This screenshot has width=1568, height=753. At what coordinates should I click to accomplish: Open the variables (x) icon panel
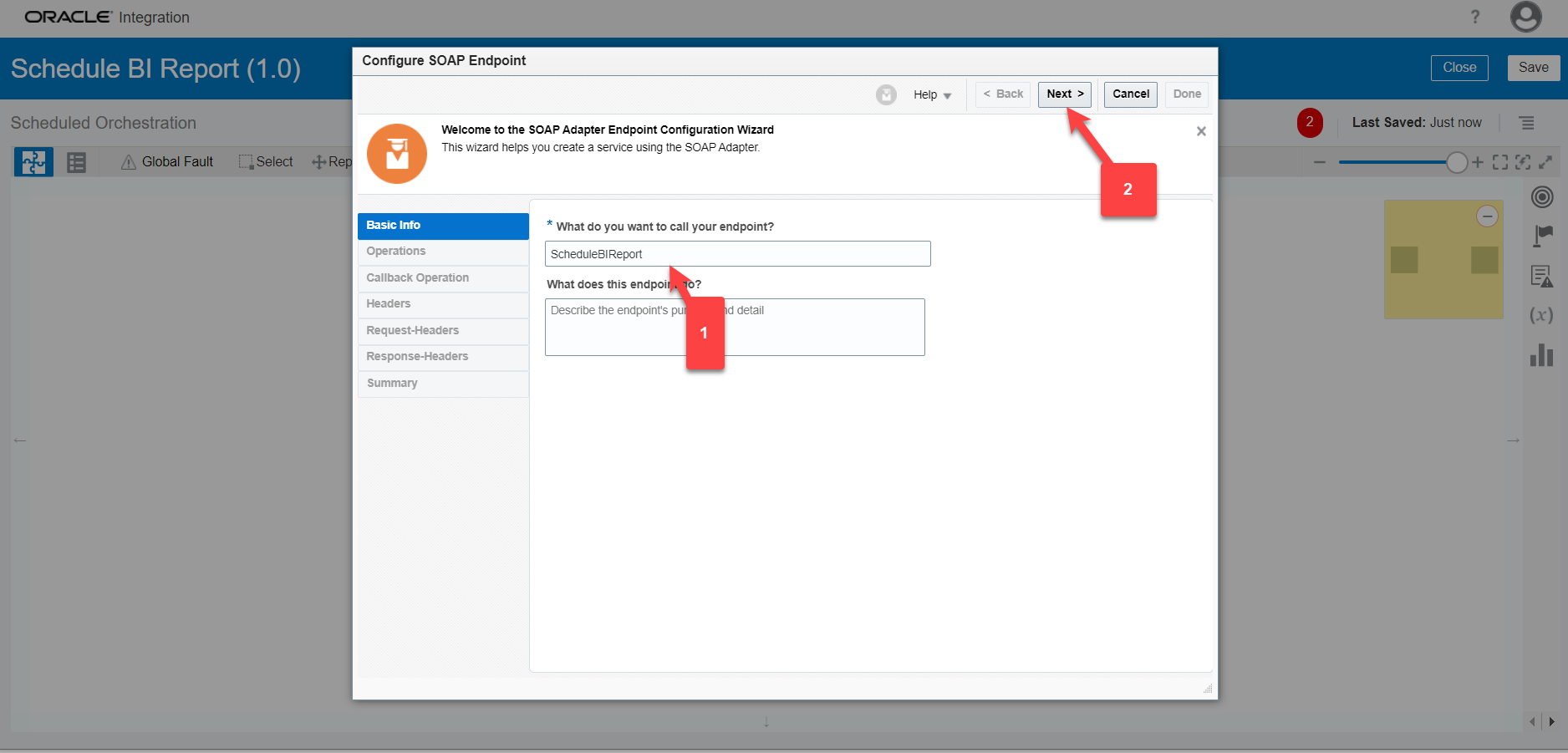click(x=1541, y=315)
